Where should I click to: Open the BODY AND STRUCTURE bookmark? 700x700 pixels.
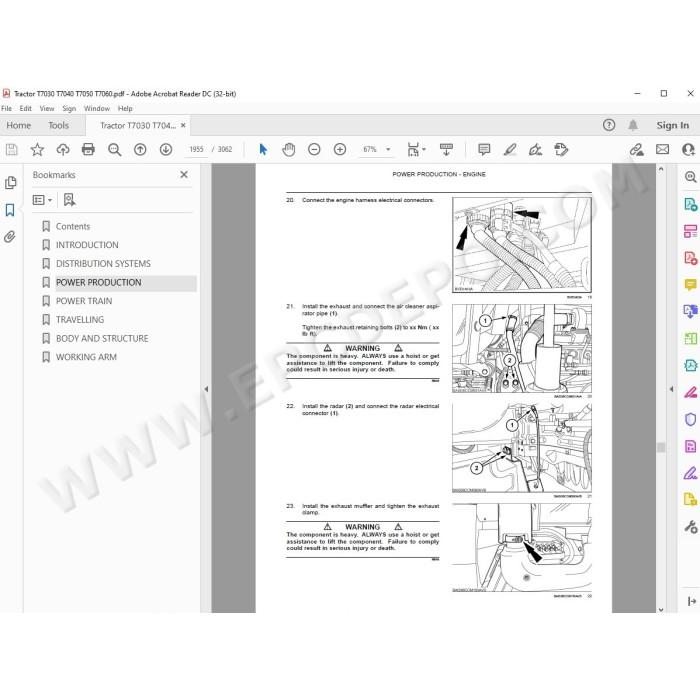pos(102,339)
